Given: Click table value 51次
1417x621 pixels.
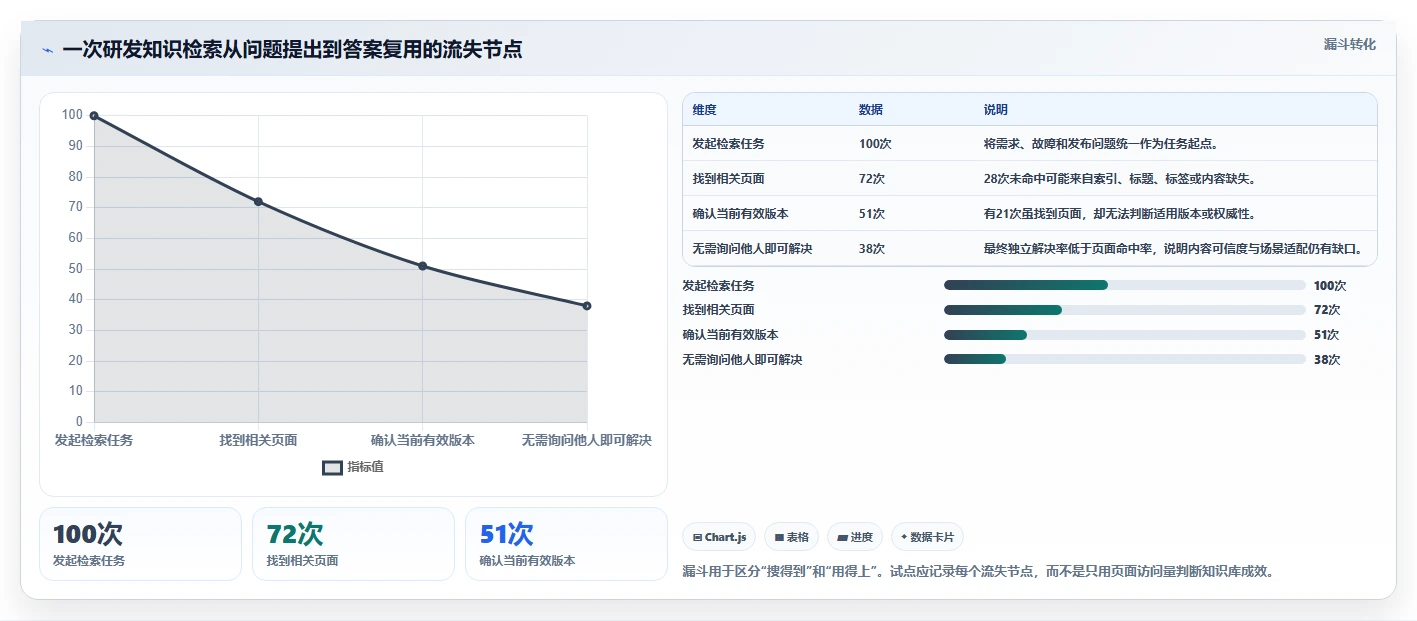Looking at the screenshot, I should pyautogui.click(x=872, y=214).
